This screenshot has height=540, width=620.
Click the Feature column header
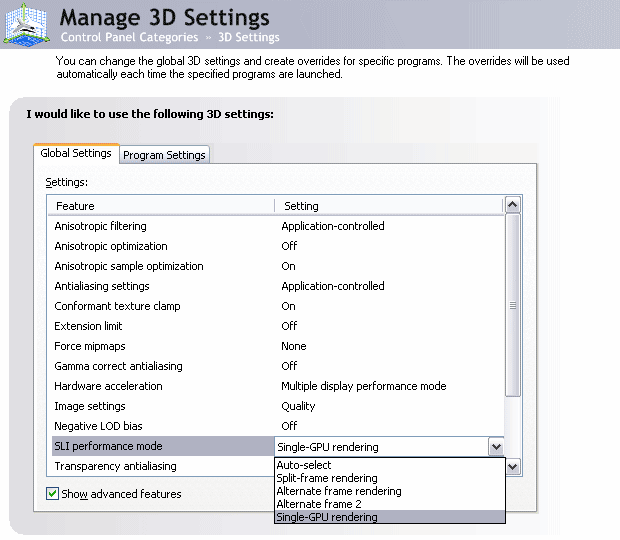point(75,206)
